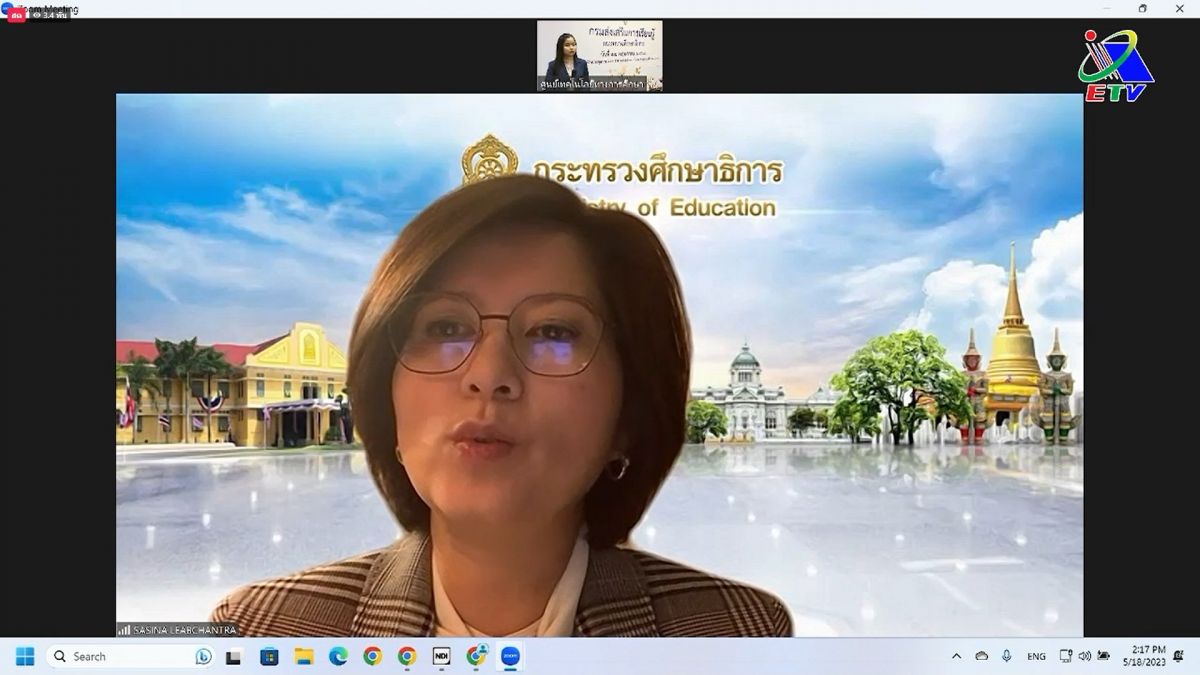Open Chrome with profile badge icon
The height and width of the screenshot is (675, 1200).
click(476, 656)
